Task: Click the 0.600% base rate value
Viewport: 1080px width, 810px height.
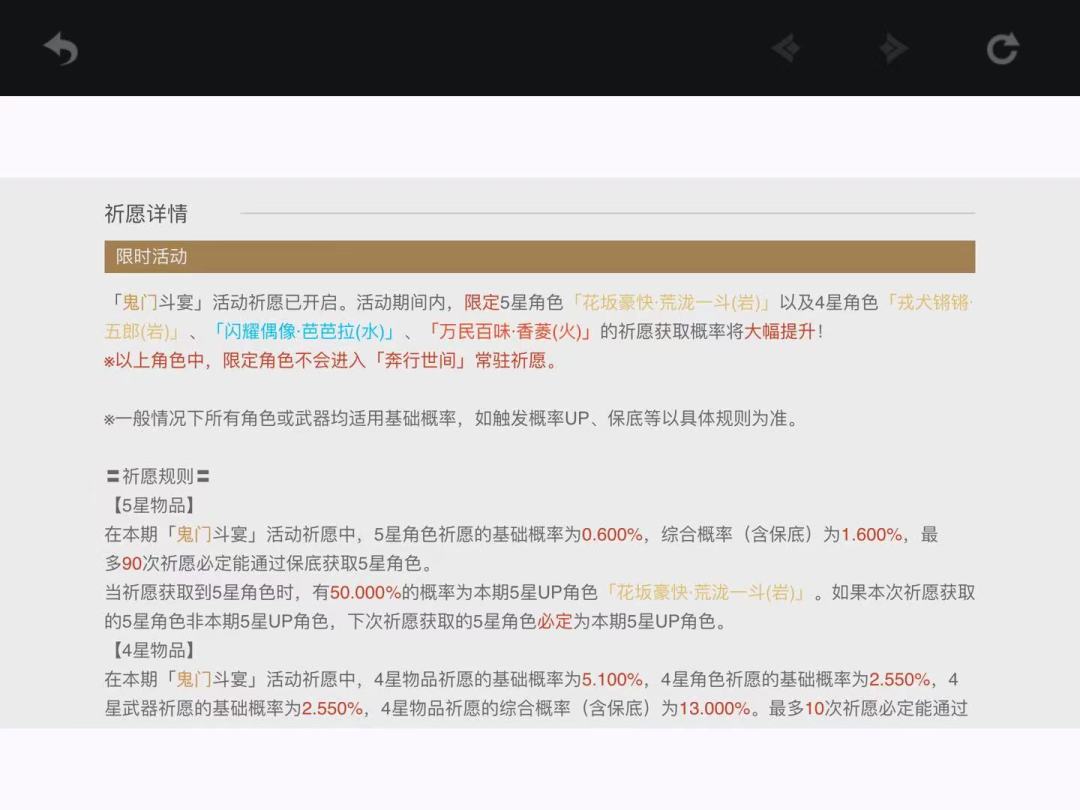Action: [x=612, y=534]
